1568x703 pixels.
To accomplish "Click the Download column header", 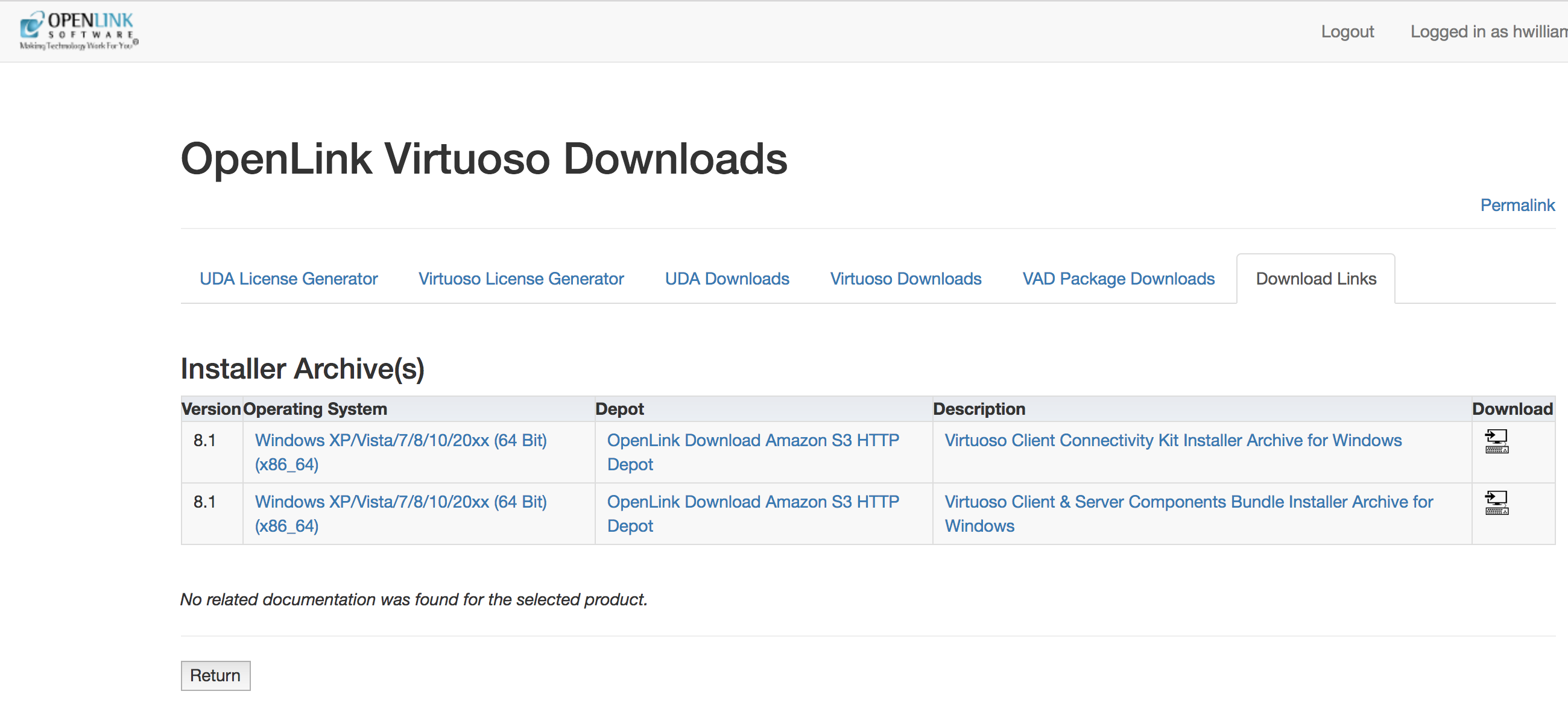I will pos(1513,409).
